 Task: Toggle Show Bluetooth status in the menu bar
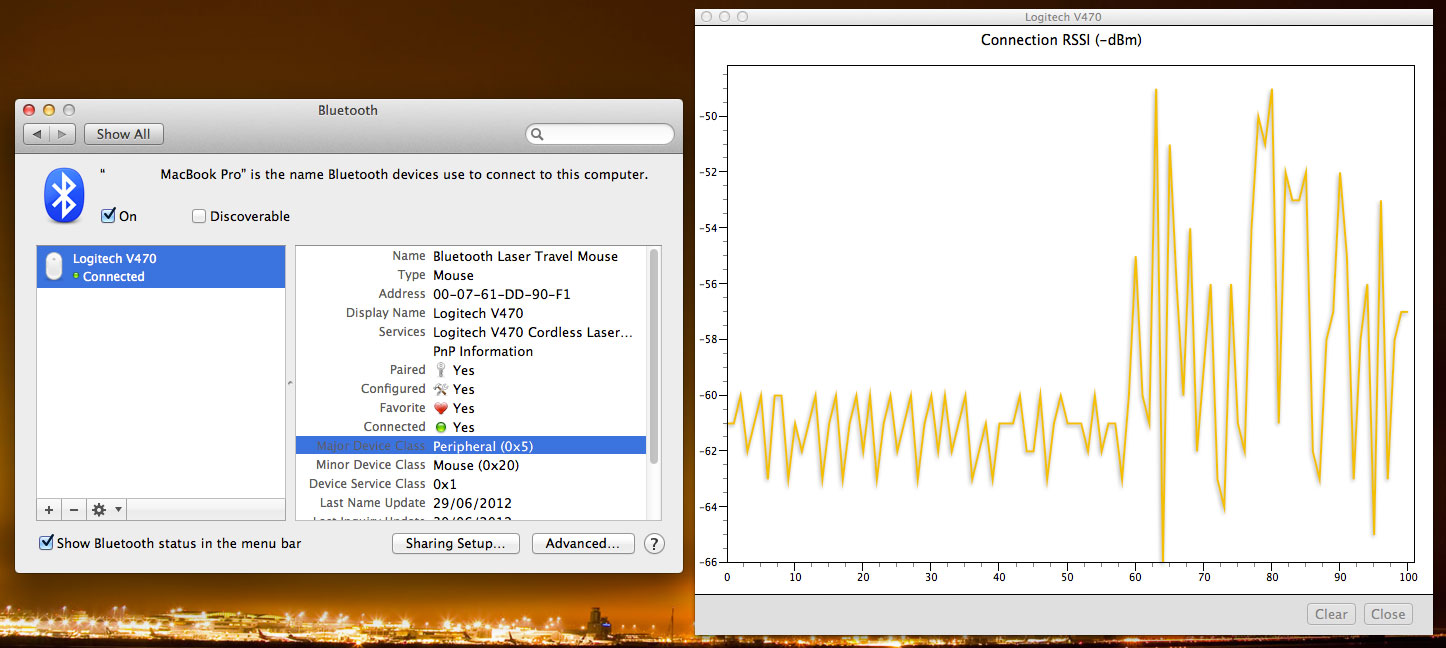click(x=46, y=543)
